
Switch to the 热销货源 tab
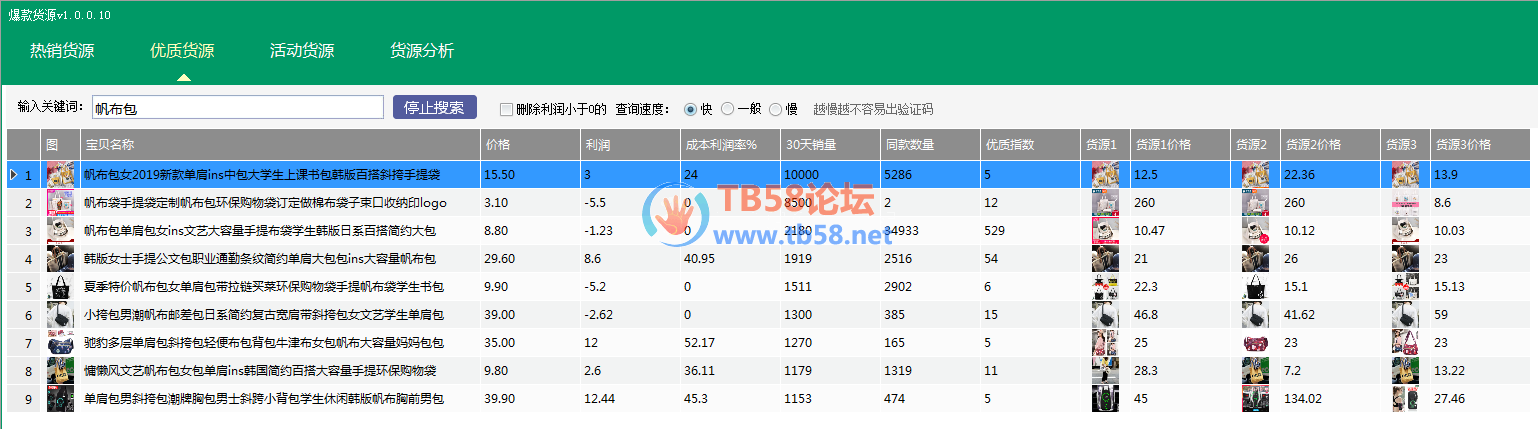click(x=62, y=51)
